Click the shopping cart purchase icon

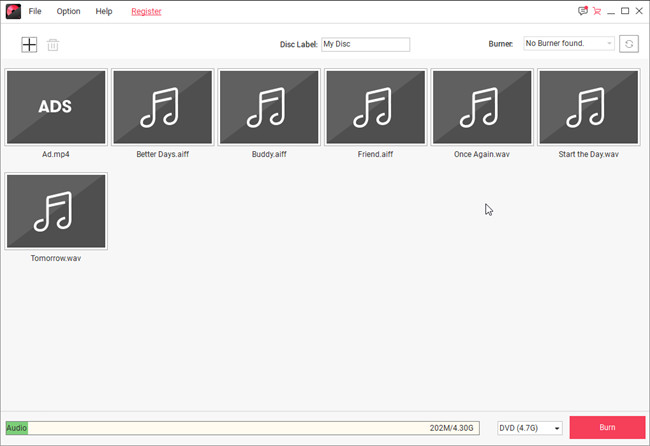coord(597,11)
